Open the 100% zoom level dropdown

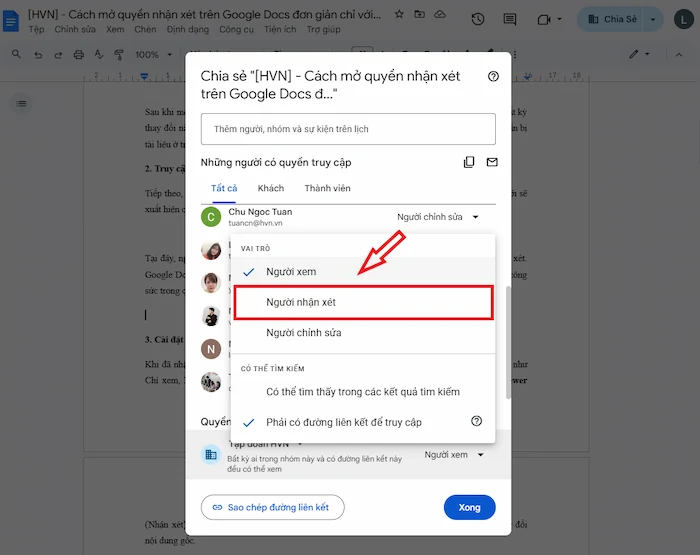pos(153,54)
